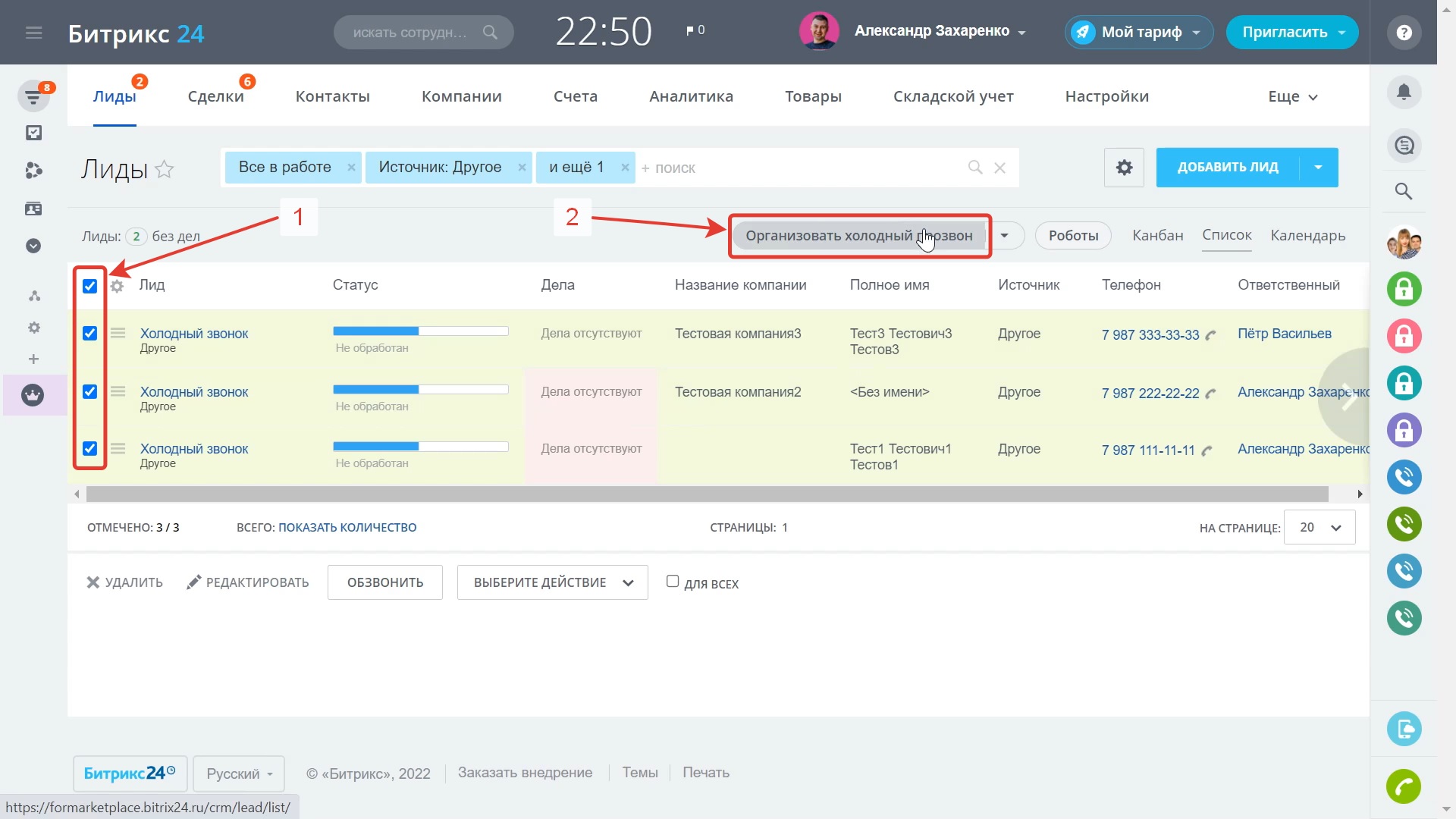Switch to Канбан view
The height and width of the screenshot is (819, 1456).
click(x=1157, y=235)
